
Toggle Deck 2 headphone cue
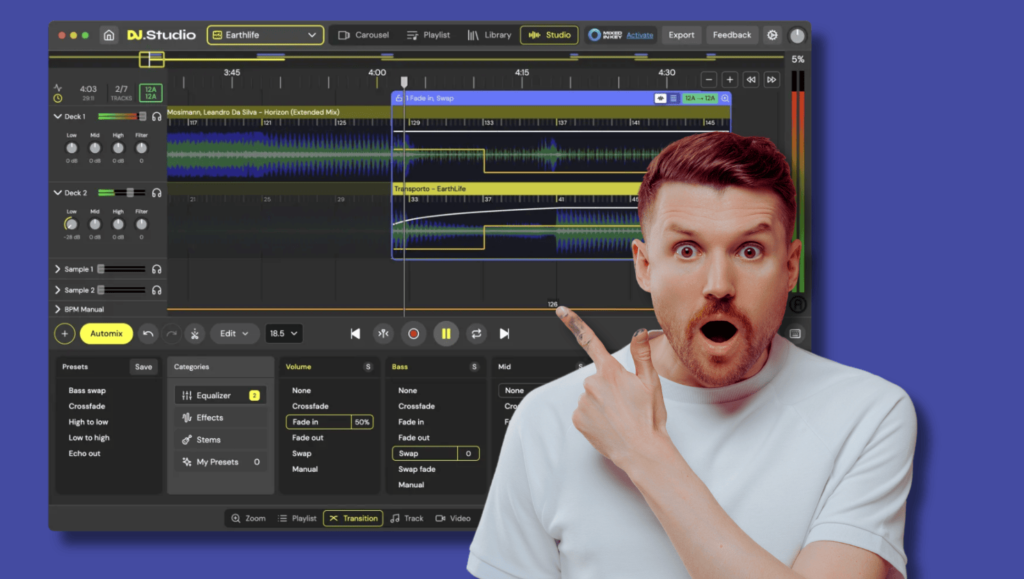point(157,193)
